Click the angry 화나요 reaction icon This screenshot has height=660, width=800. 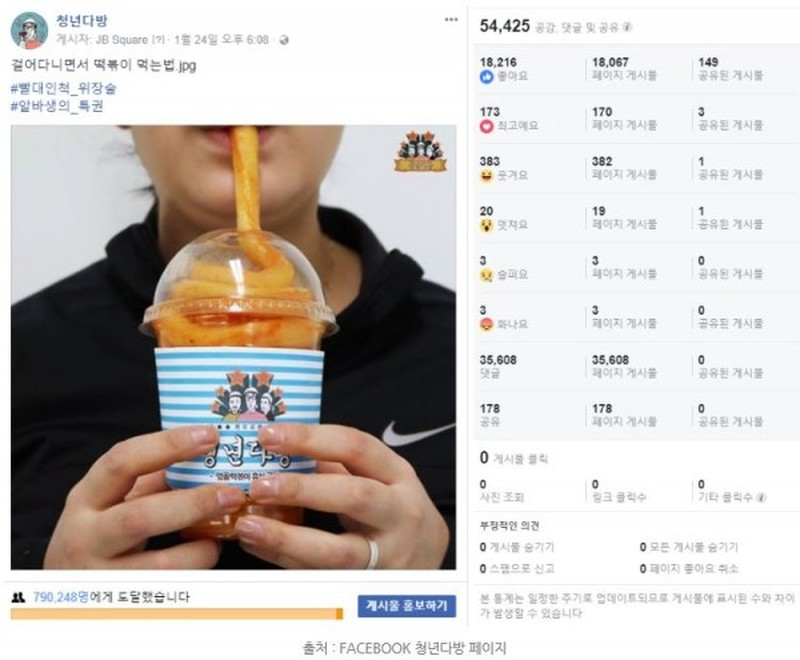pos(486,324)
